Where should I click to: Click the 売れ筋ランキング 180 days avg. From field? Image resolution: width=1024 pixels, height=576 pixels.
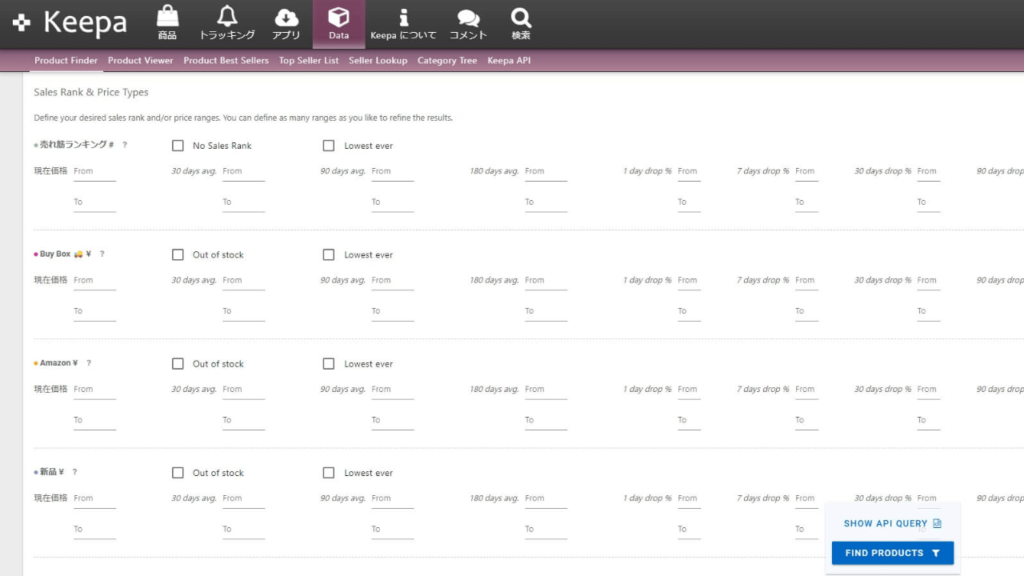click(x=546, y=172)
